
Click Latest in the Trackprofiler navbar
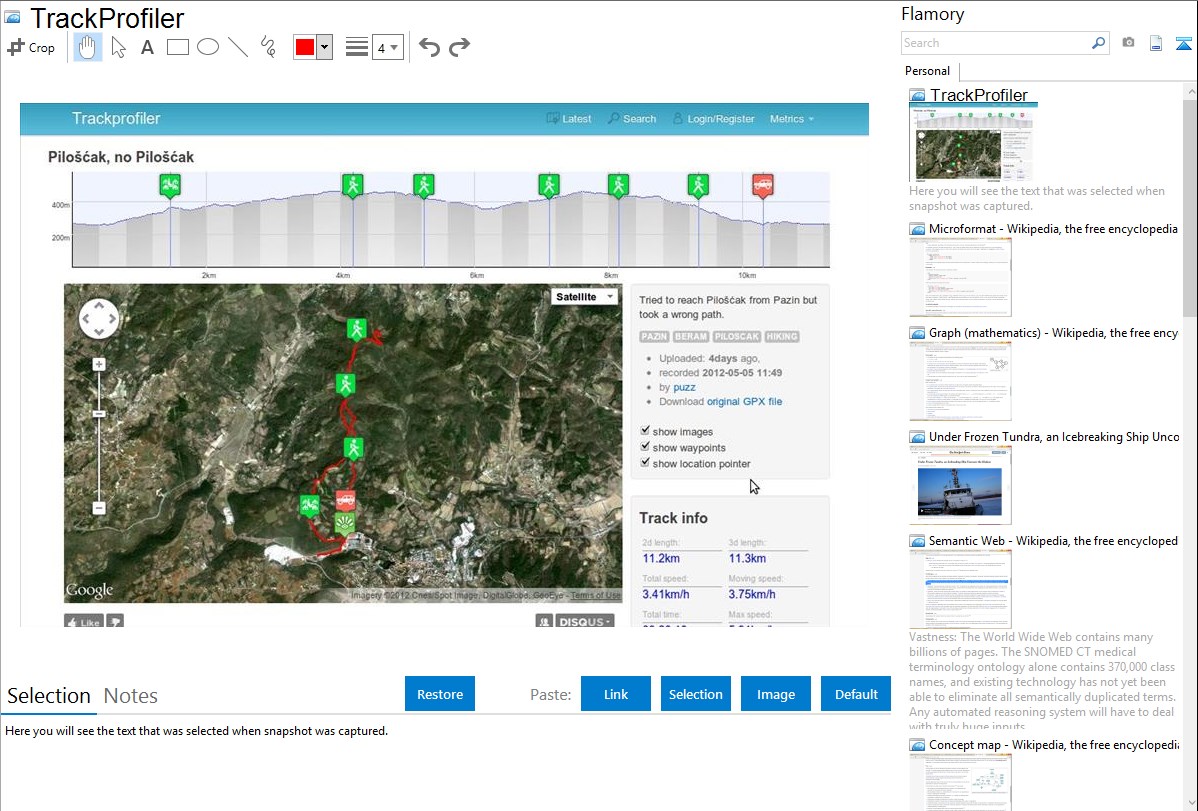coord(569,118)
